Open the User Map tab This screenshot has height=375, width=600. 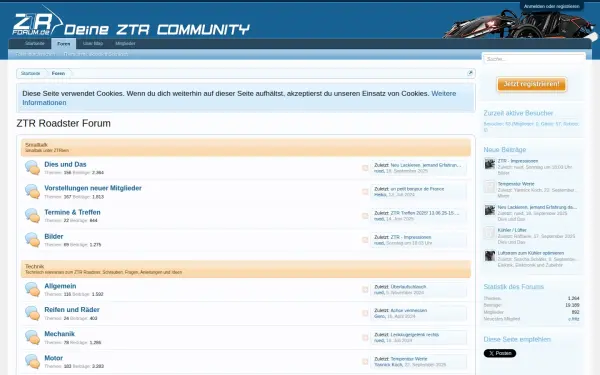[93, 44]
